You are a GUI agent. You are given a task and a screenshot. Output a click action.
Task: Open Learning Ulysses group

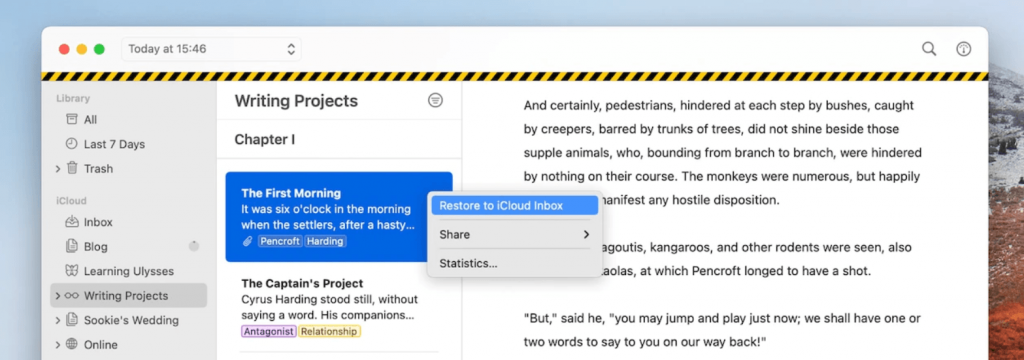[129, 271]
